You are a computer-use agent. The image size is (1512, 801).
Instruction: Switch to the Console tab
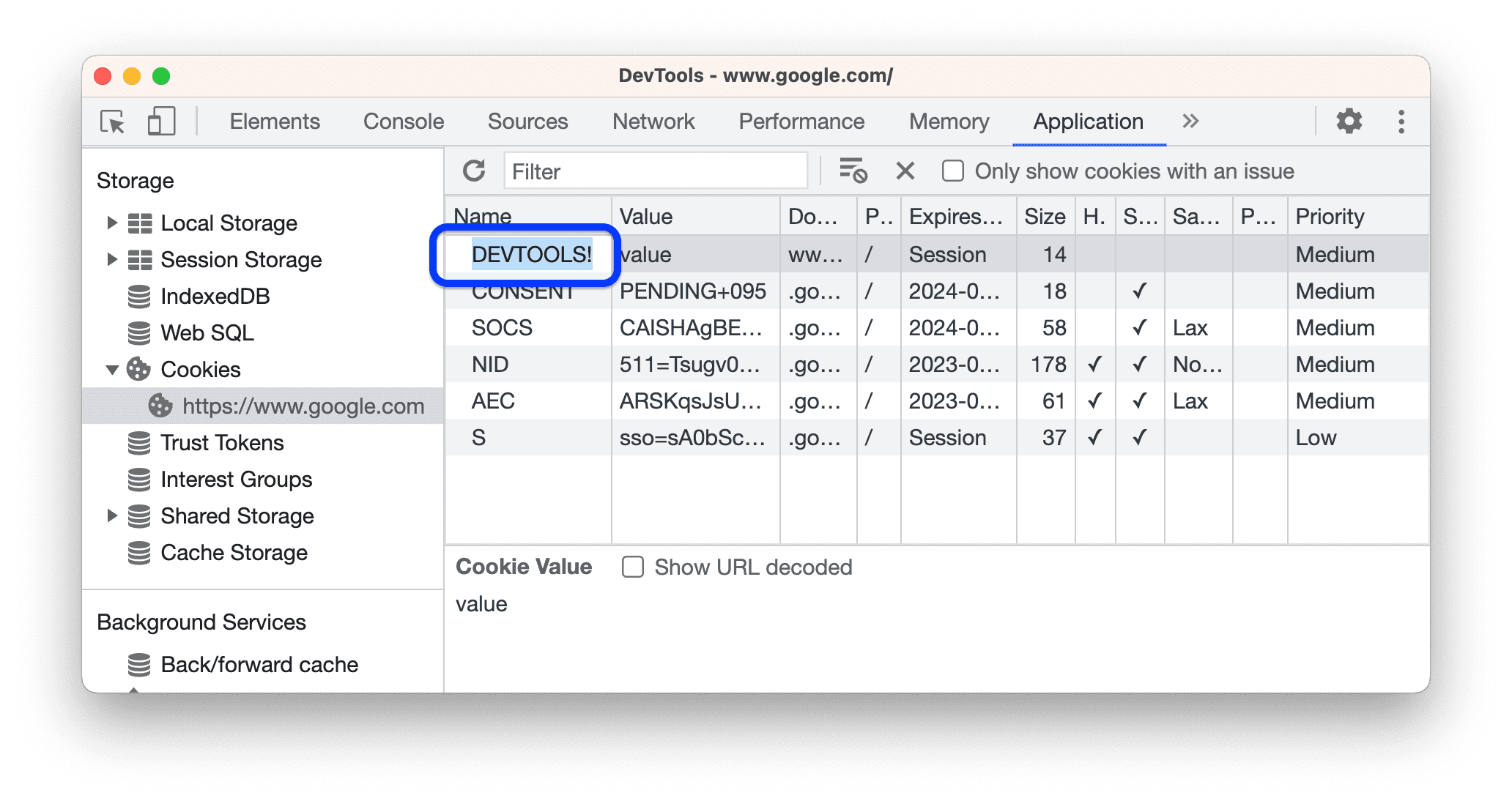404,119
